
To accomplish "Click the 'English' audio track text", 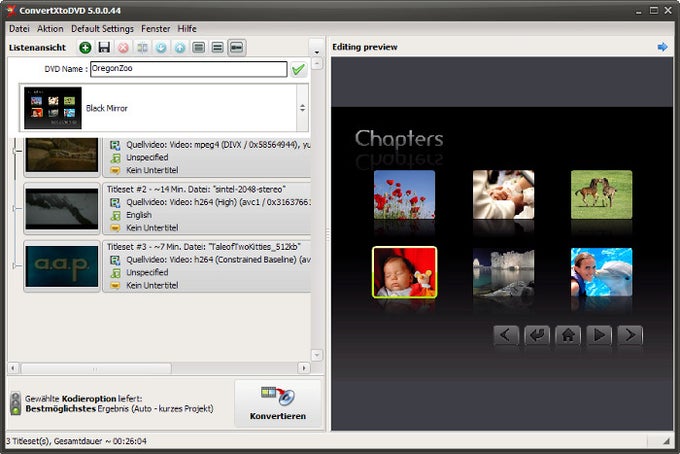I will point(139,216).
